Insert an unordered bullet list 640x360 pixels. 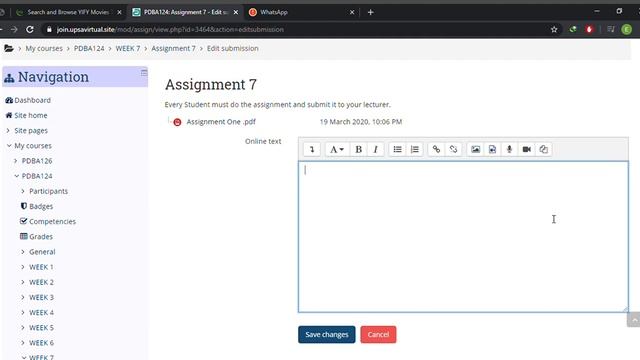tap(397, 149)
